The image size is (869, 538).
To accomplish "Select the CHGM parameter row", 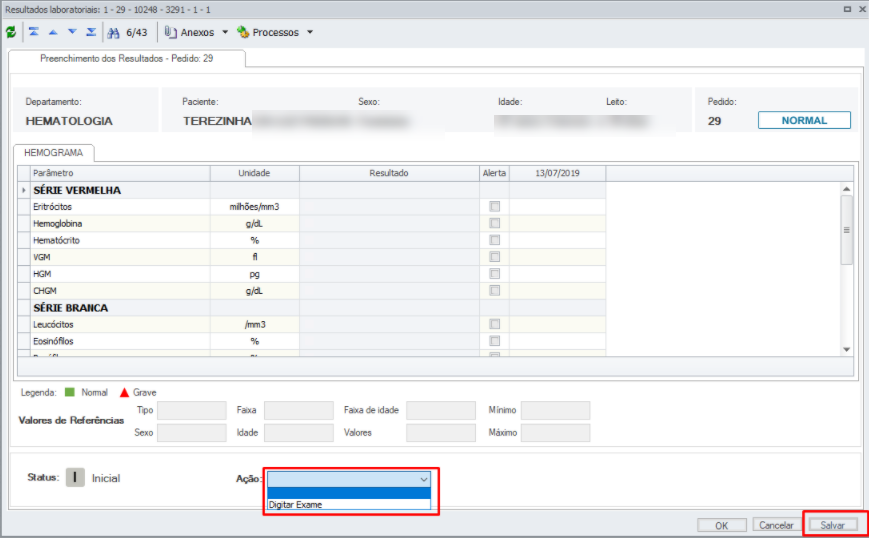I will (x=311, y=290).
